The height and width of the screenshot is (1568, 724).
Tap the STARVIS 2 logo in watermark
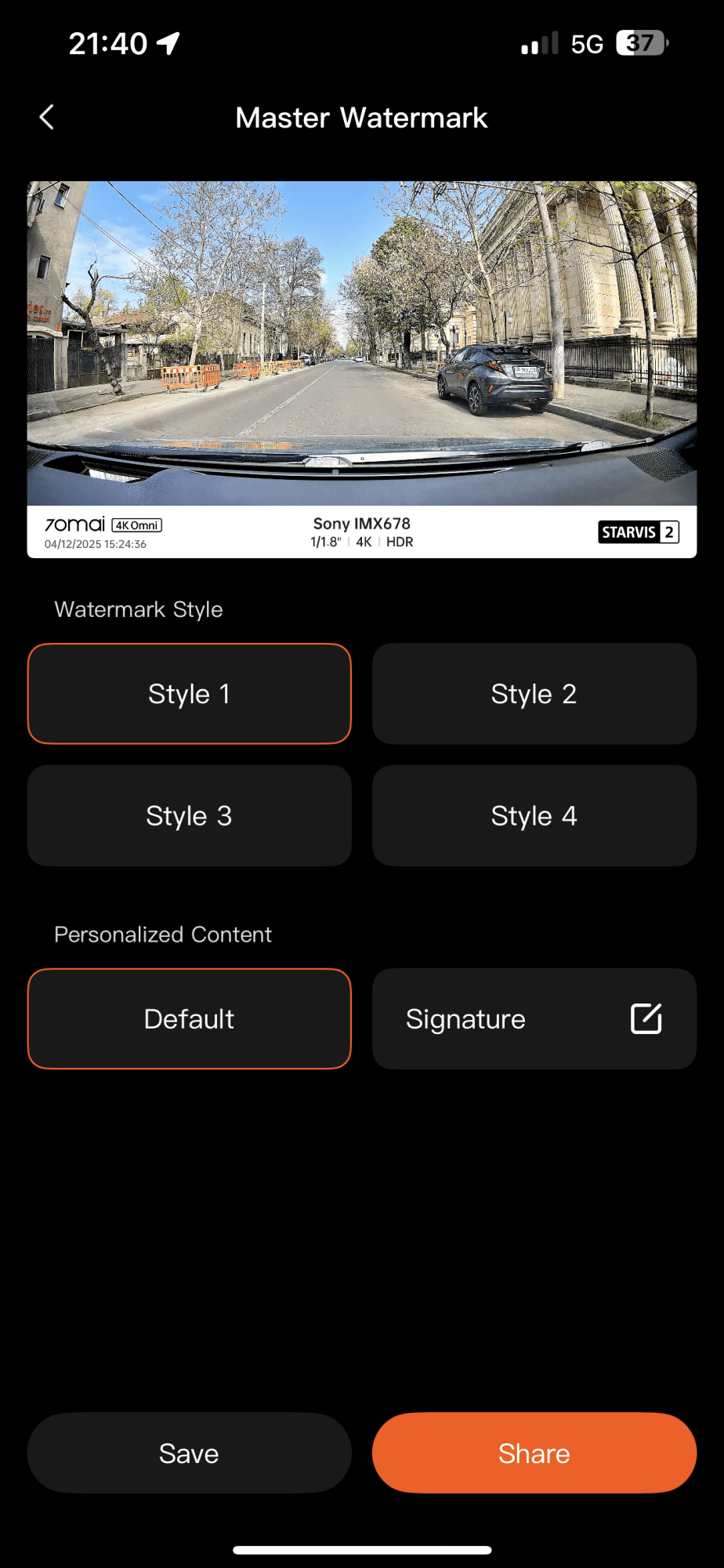coord(639,532)
